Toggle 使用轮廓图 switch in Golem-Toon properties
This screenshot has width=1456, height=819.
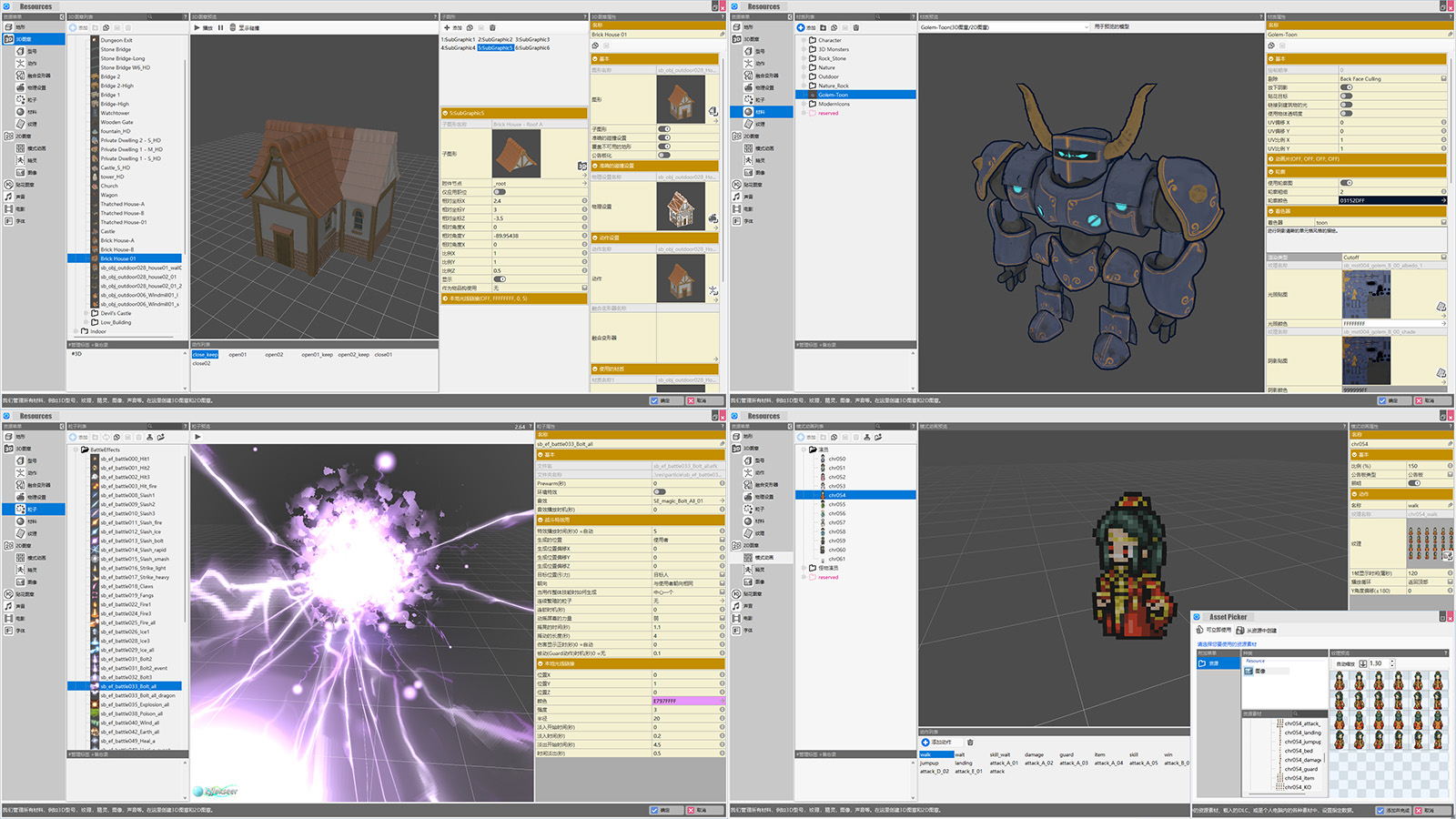click(1347, 183)
